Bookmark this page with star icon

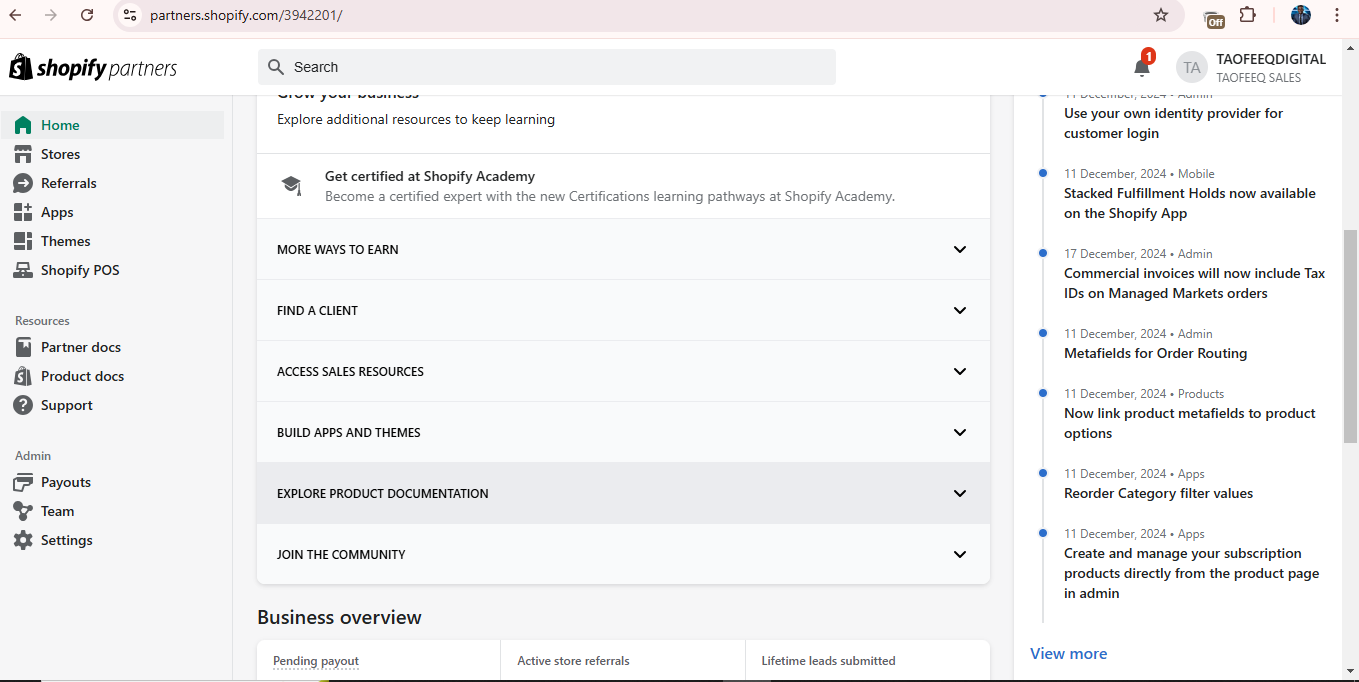(1161, 15)
